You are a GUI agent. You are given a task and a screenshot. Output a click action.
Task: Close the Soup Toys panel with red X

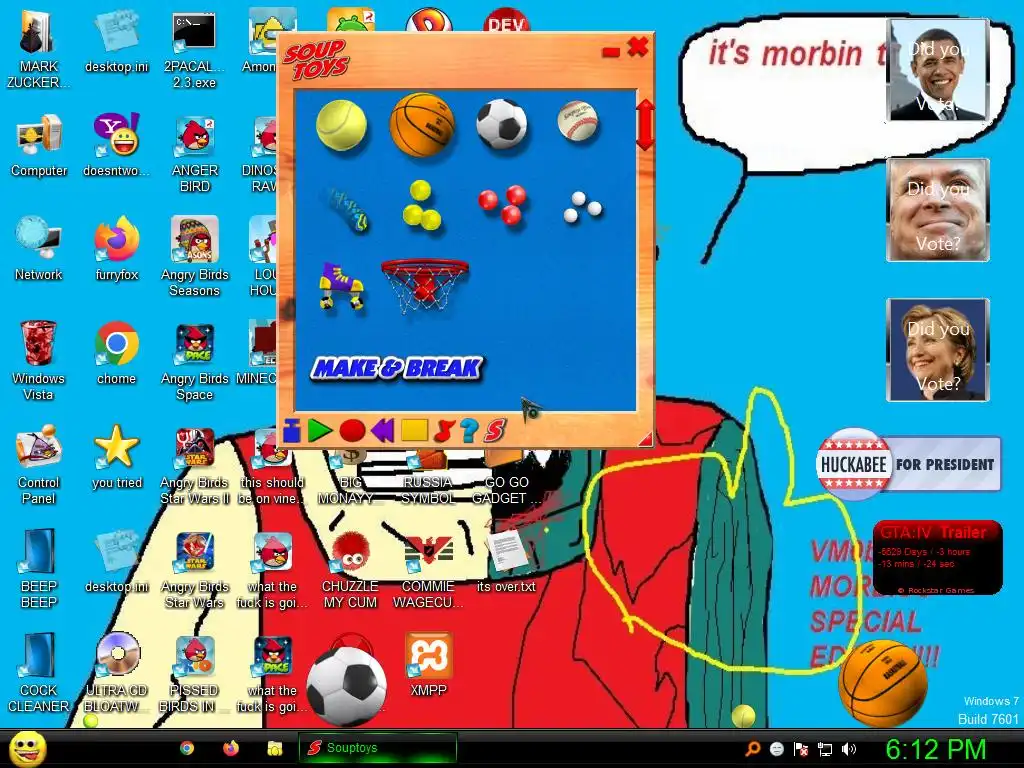point(637,47)
